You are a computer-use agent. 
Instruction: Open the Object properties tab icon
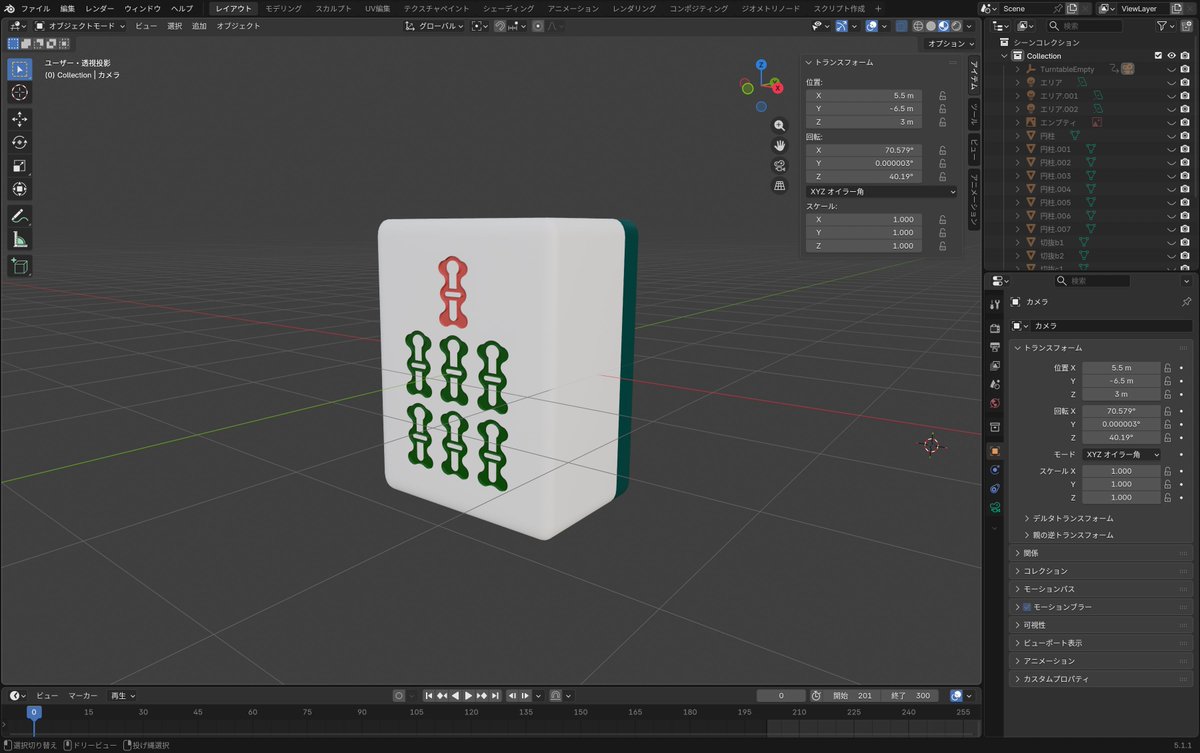[994, 451]
